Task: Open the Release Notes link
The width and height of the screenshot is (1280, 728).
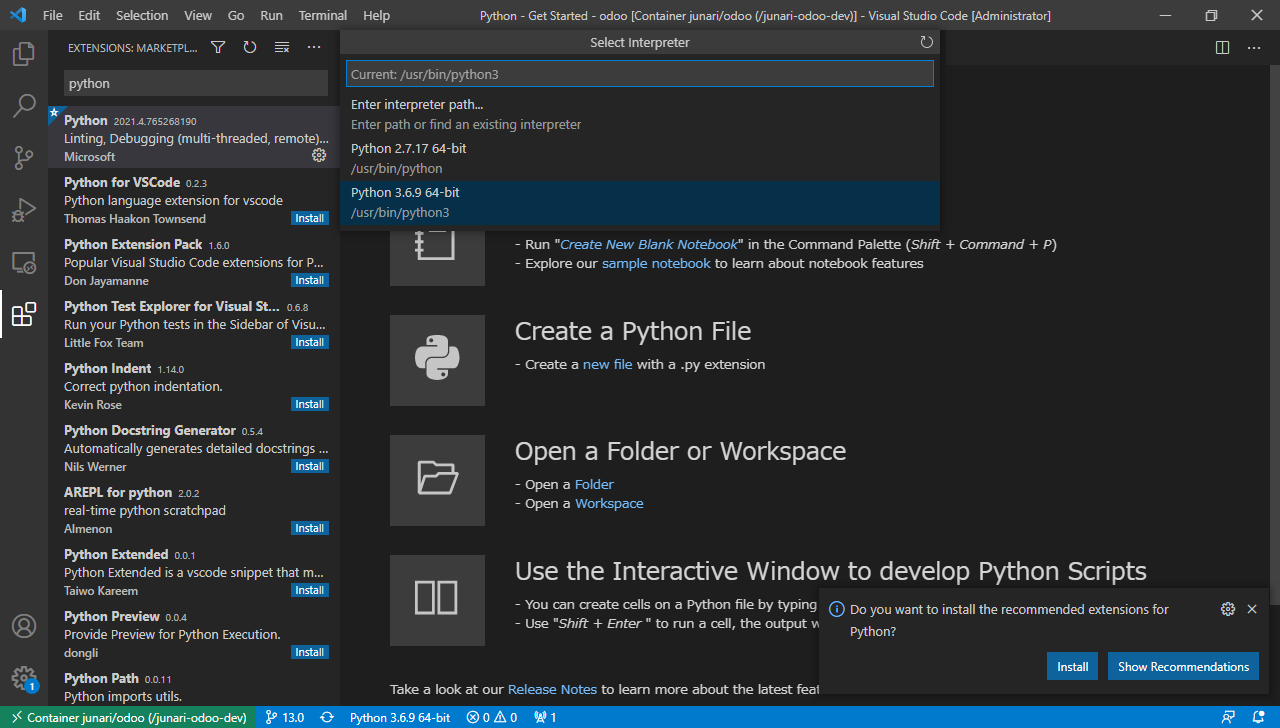Action: point(552,689)
